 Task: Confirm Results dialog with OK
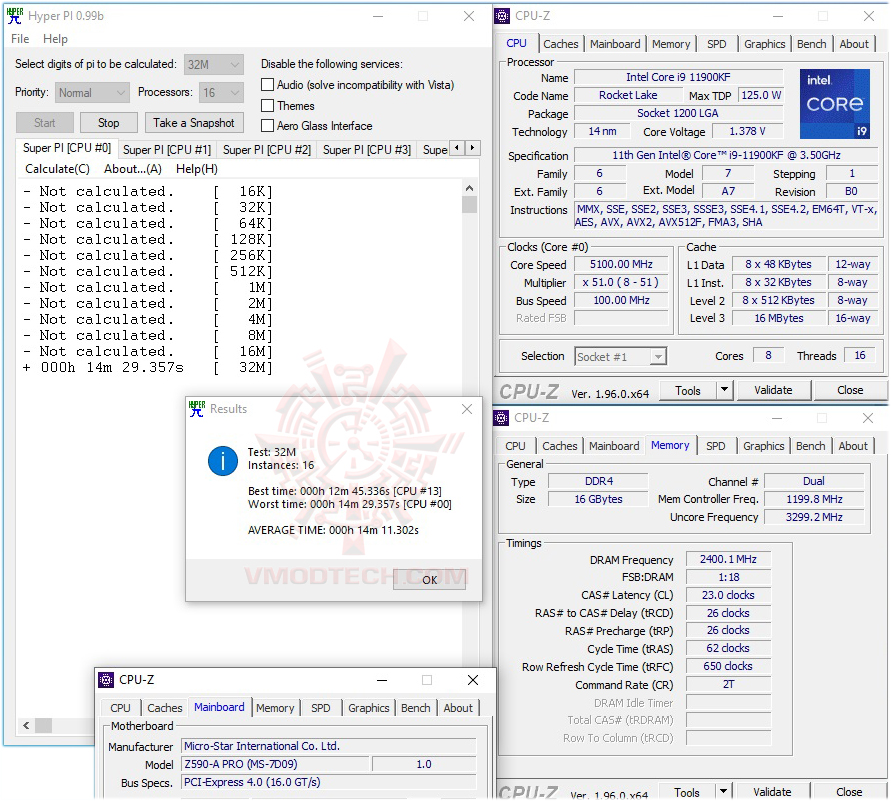430,579
